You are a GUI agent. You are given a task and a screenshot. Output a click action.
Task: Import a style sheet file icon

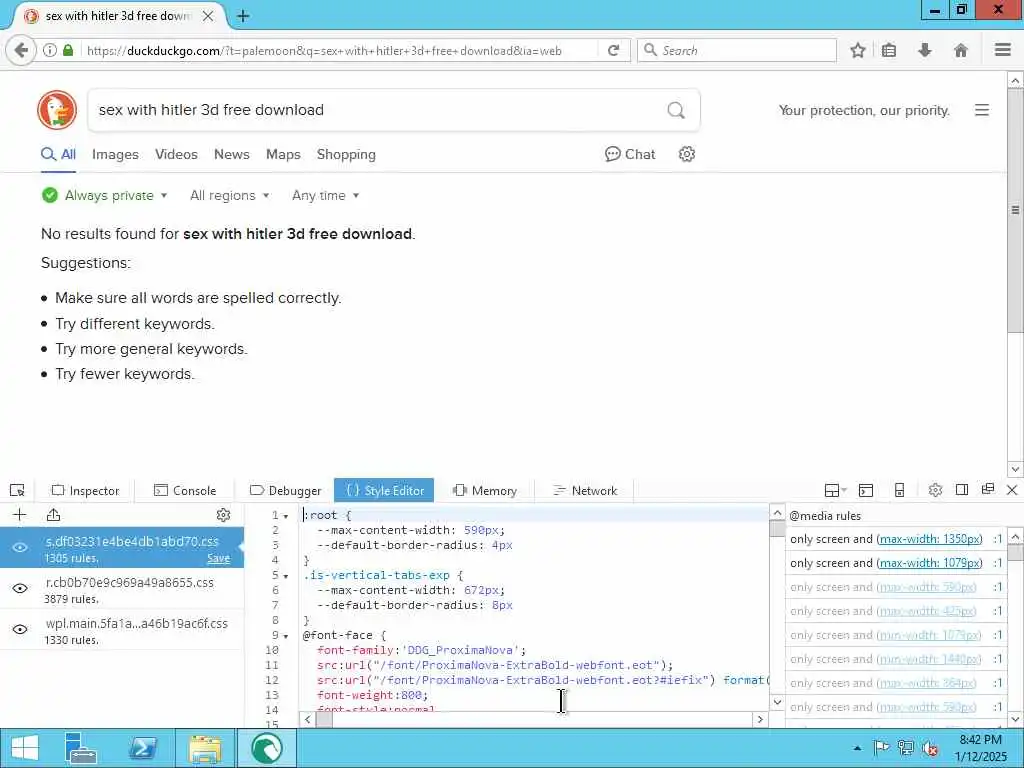(54, 515)
